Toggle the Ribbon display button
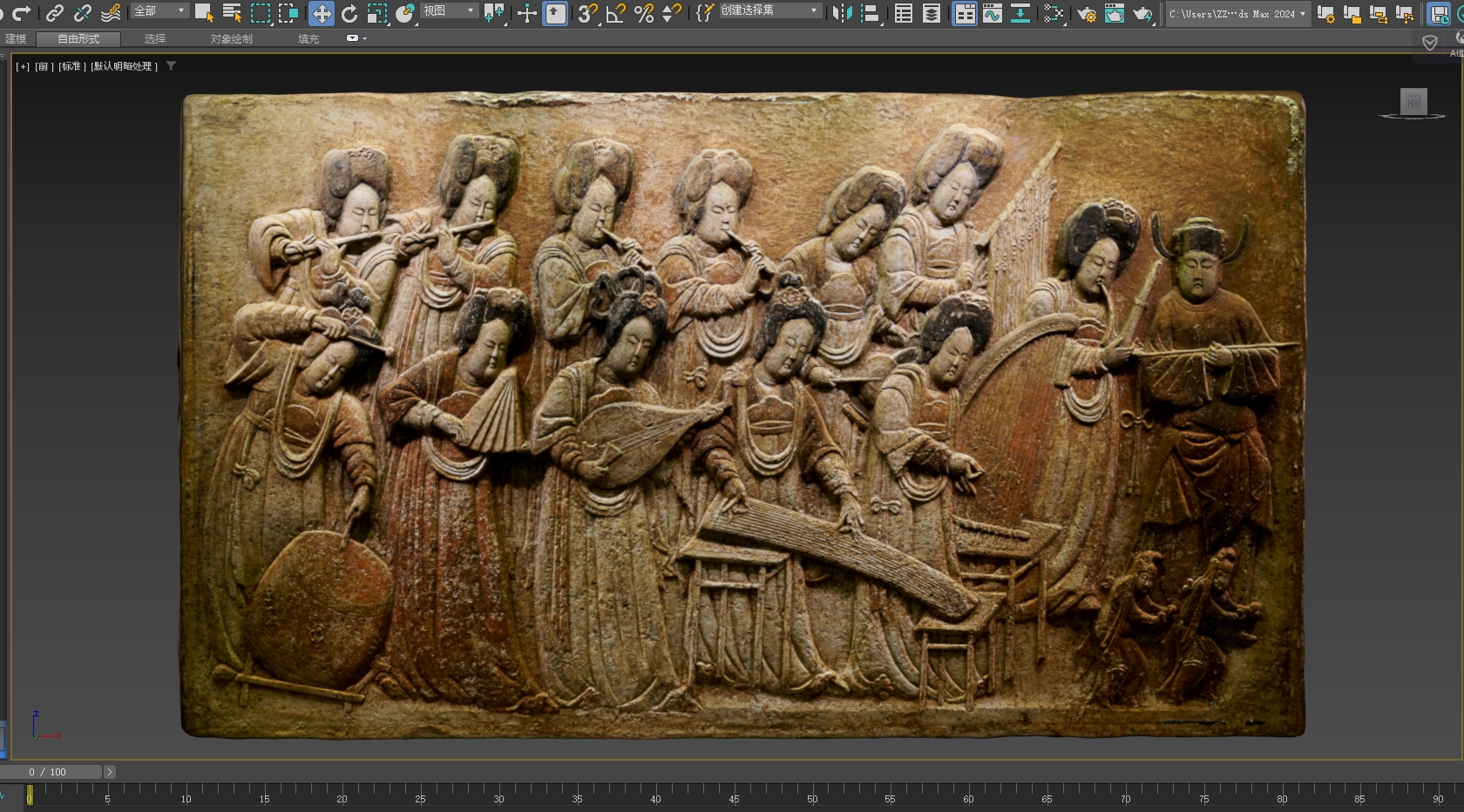1464x812 pixels. click(x=964, y=13)
